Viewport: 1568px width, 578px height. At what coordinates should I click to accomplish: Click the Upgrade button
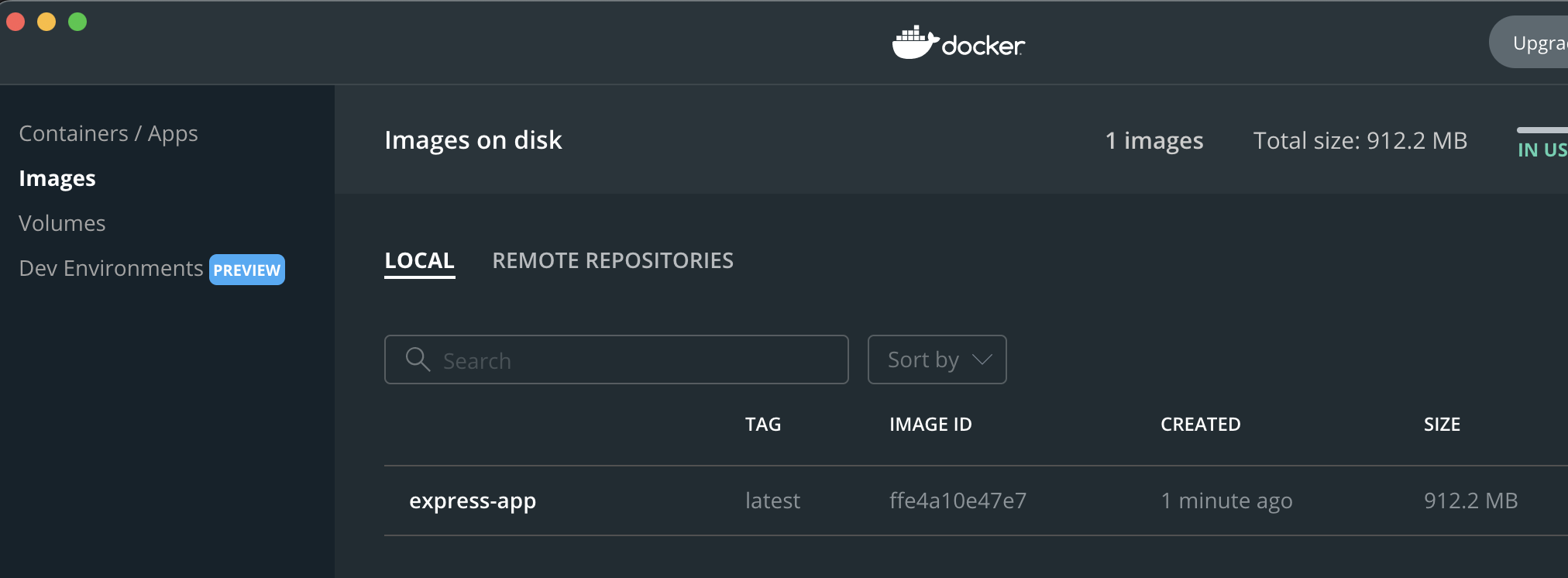pyautogui.click(x=1529, y=43)
